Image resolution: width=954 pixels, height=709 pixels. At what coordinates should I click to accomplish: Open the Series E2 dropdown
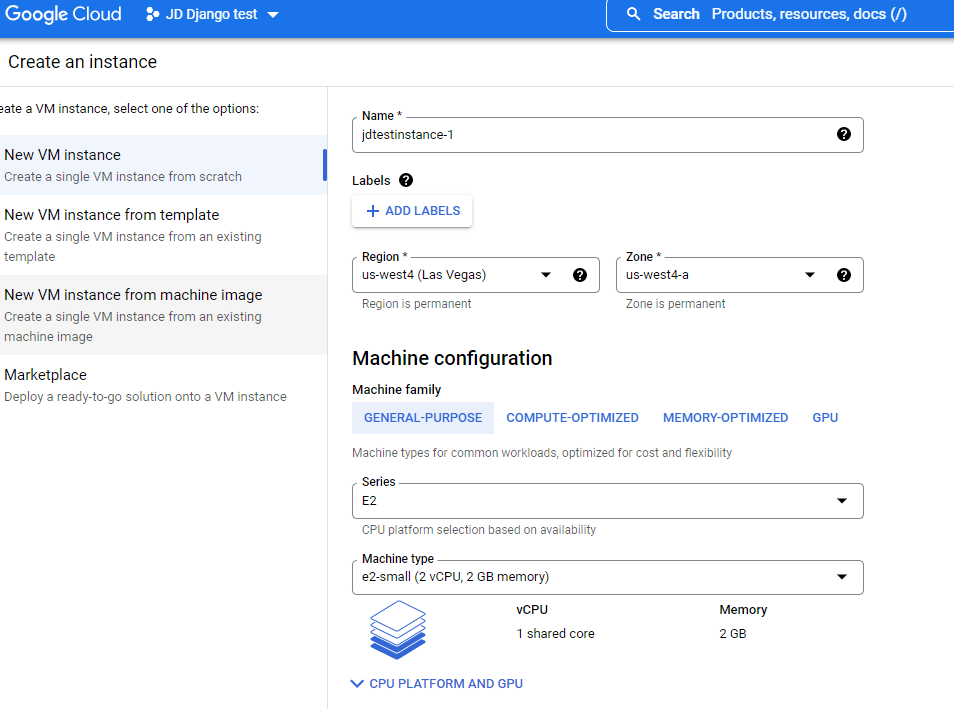(x=607, y=500)
